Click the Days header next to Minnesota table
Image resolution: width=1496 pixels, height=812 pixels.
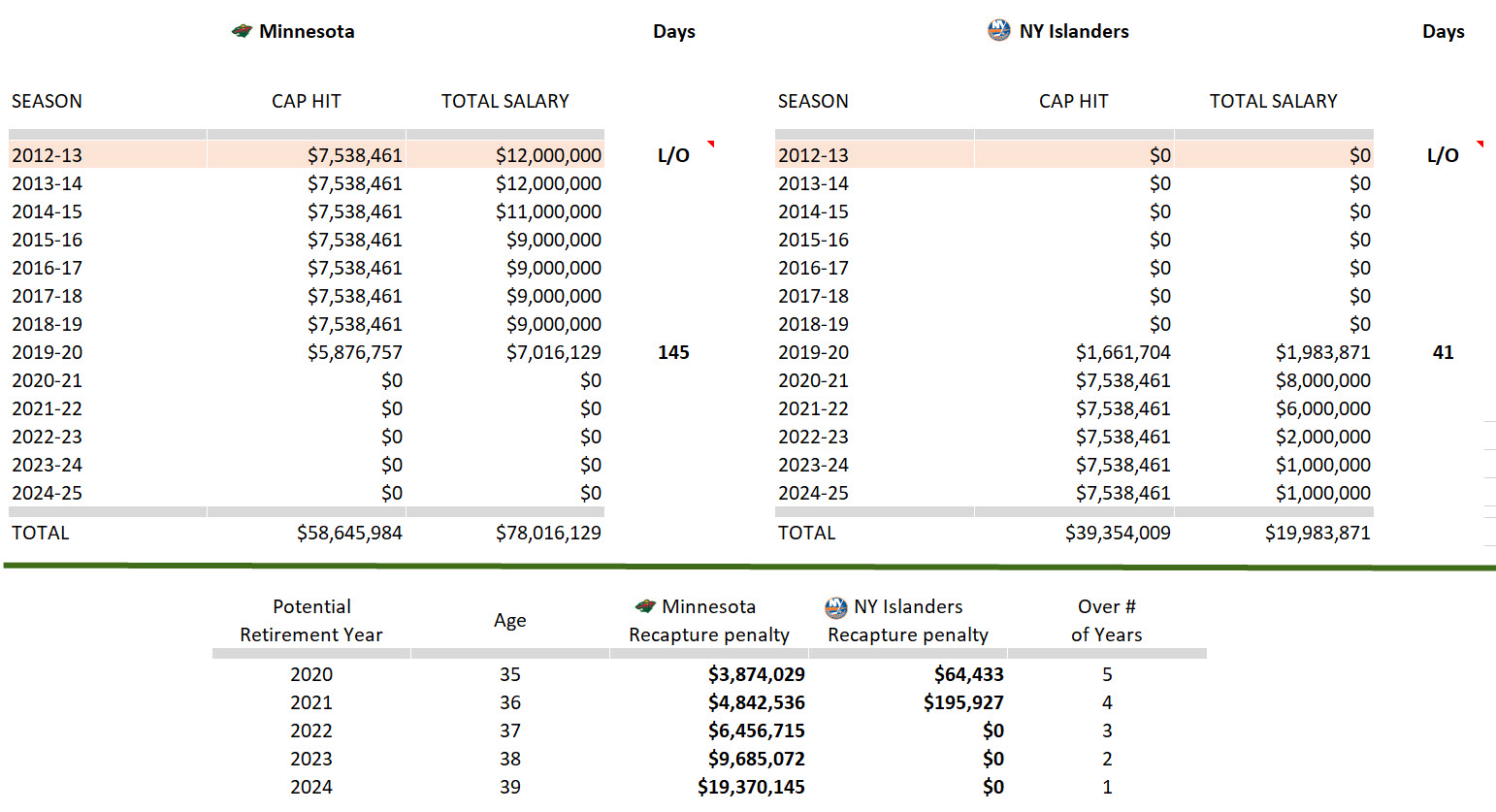coord(674,31)
